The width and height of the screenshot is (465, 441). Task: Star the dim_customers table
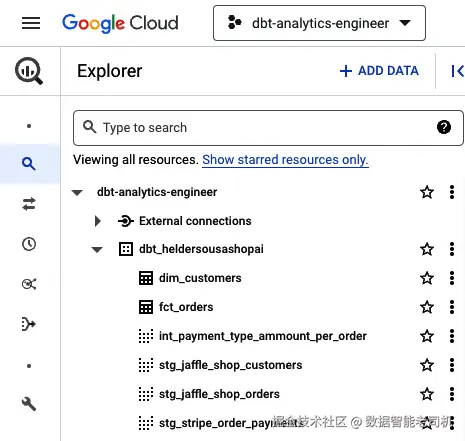[427, 278]
